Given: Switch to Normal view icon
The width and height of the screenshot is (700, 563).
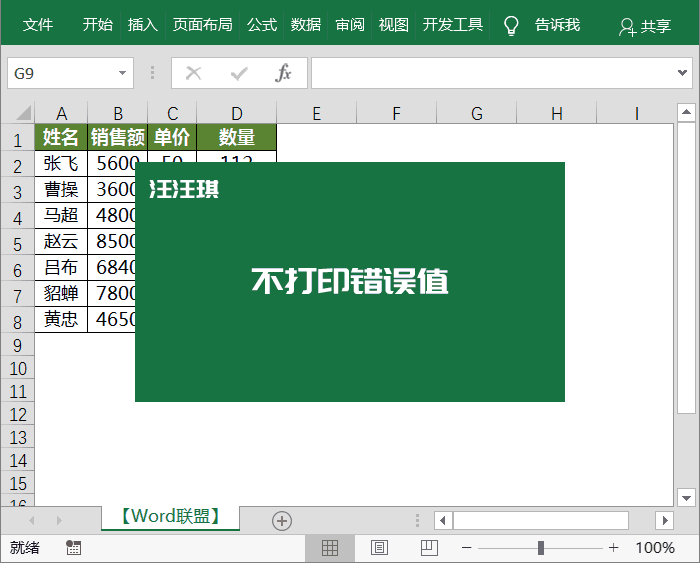Looking at the screenshot, I should [x=330, y=548].
